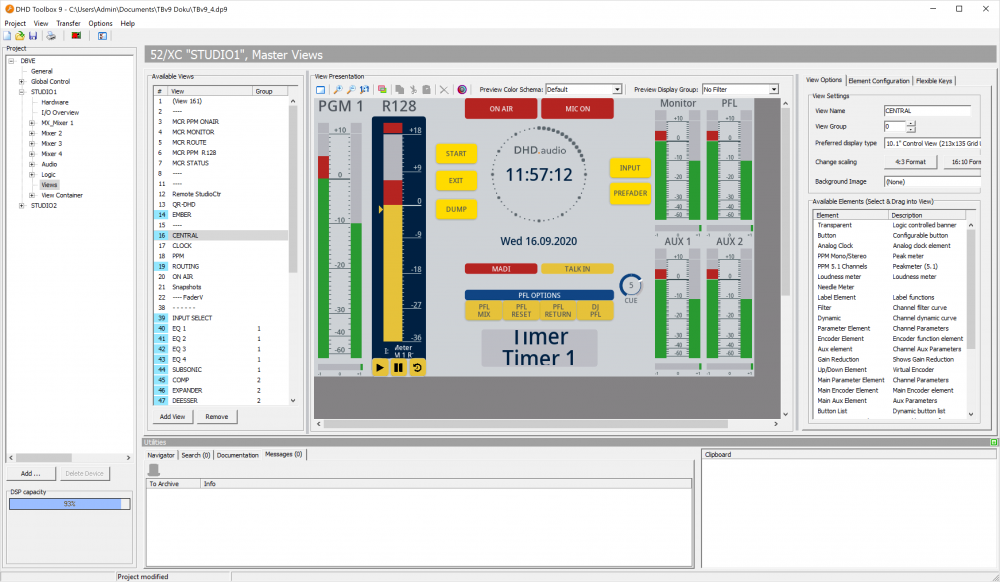This screenshot has height=582, width=1000.
Task: Click zoom-in magnifier in View Presentation toolbar
Action: [337, 89]
